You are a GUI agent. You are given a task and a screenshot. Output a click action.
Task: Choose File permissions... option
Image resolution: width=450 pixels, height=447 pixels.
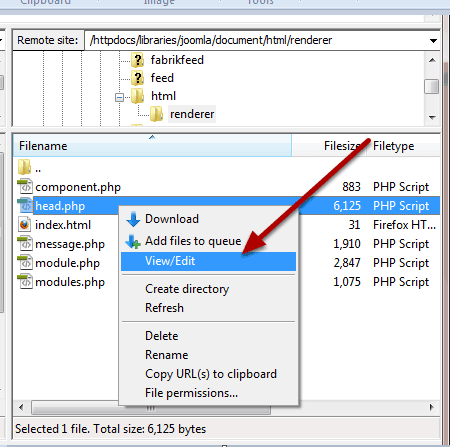(191, 393)
